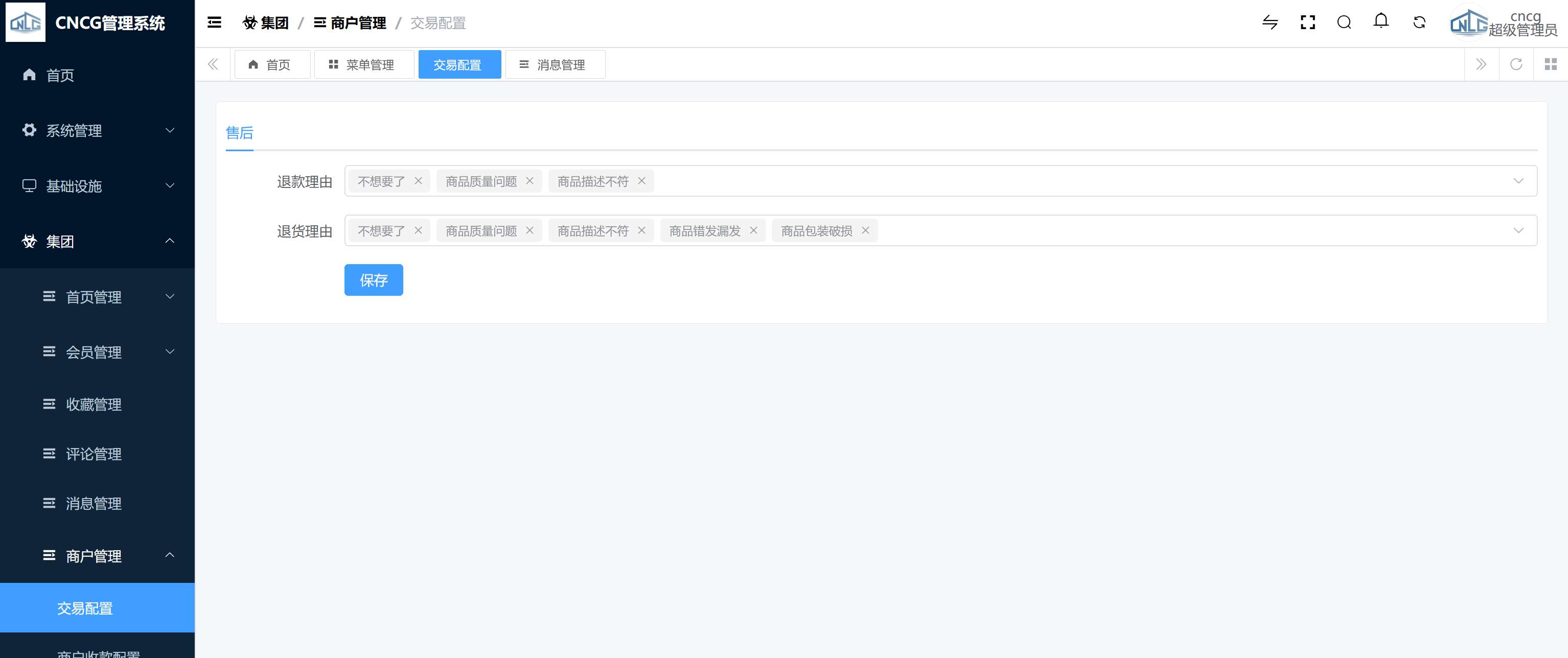Image resolution: width=1568 pixels, height=658 pixels.
Task: Open 收藏管理 in the sidebar
Action: click(x=94, y=405)
